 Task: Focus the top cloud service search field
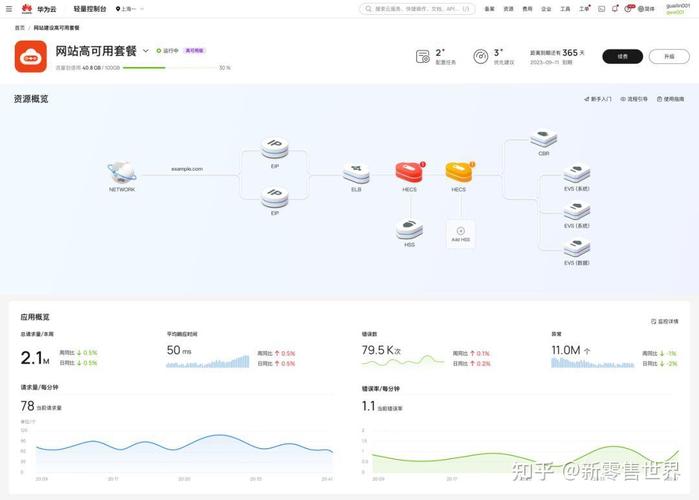(417, 8)
